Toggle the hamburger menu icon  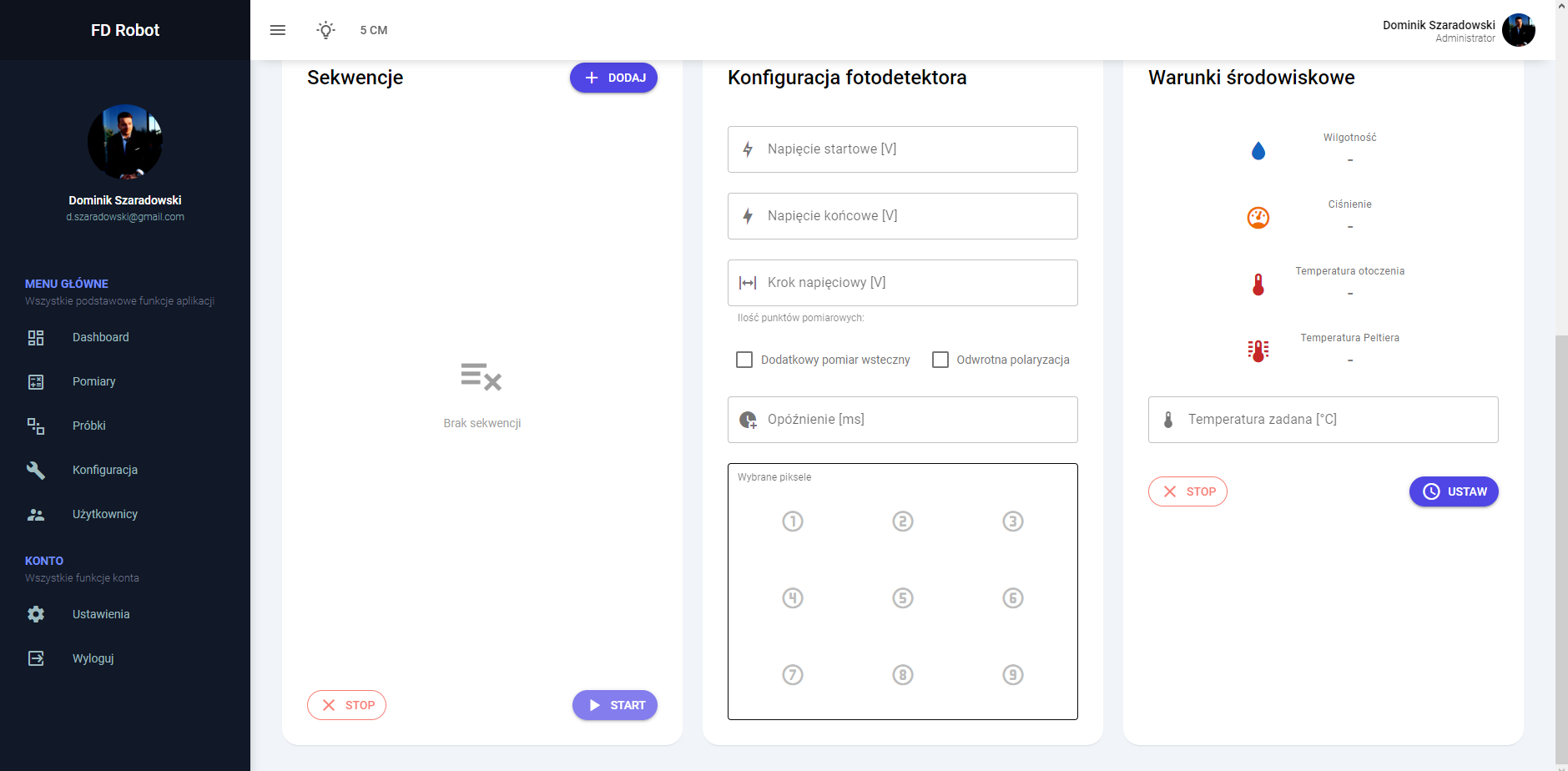pyautogui.click(x=278, y=30)
